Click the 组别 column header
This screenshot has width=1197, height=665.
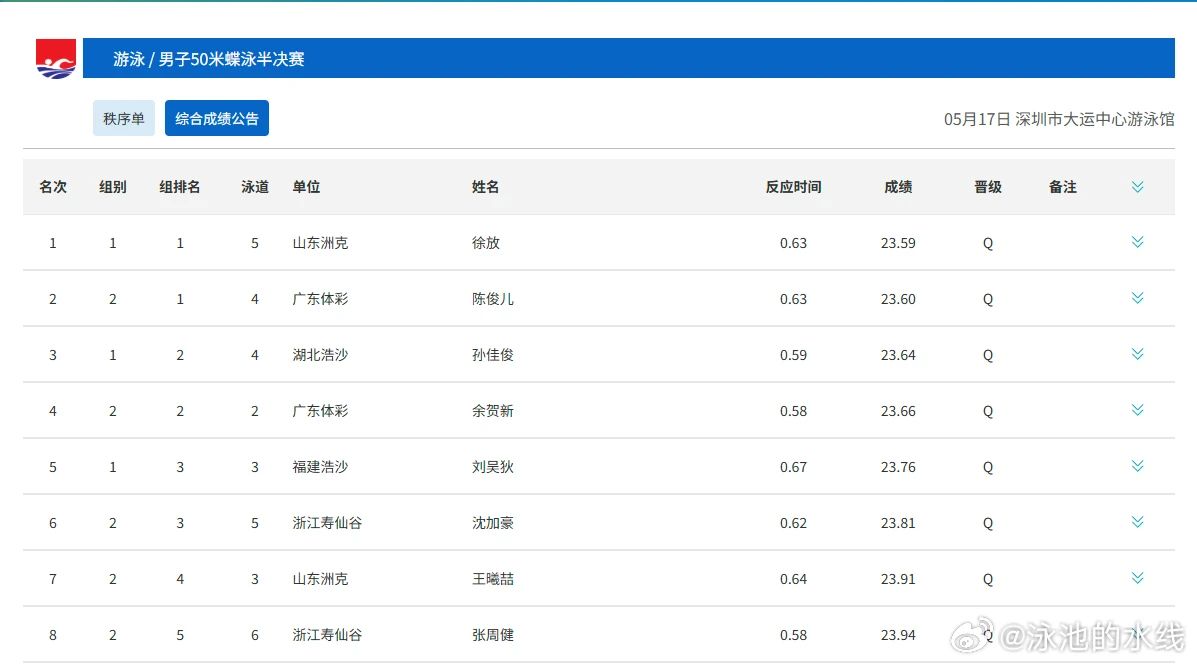113,187
